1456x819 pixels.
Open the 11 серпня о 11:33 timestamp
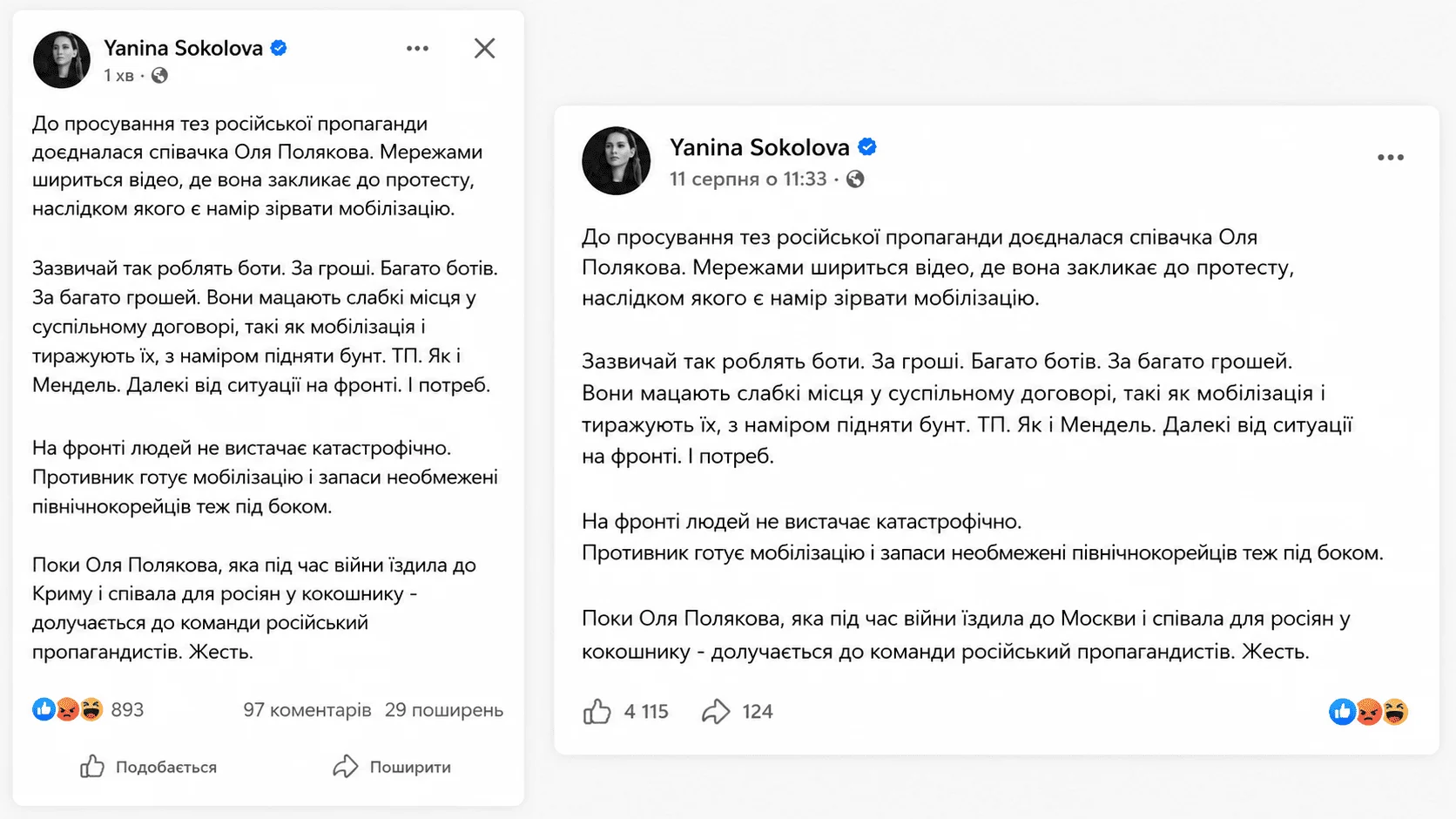(748, 179)
